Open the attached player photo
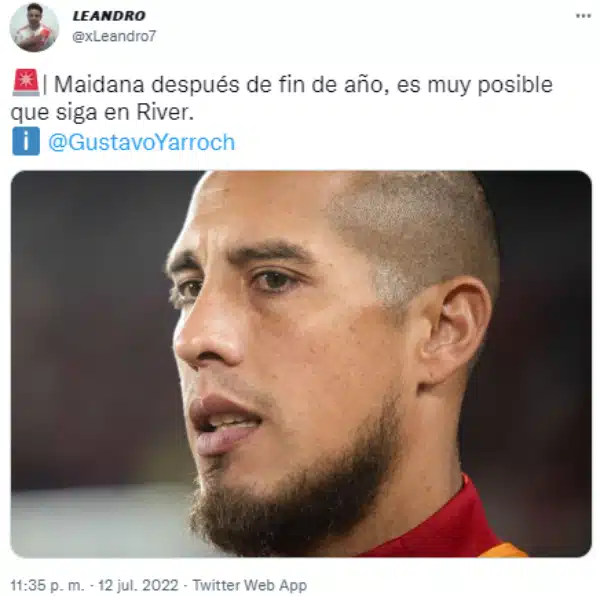 (301, 363)
